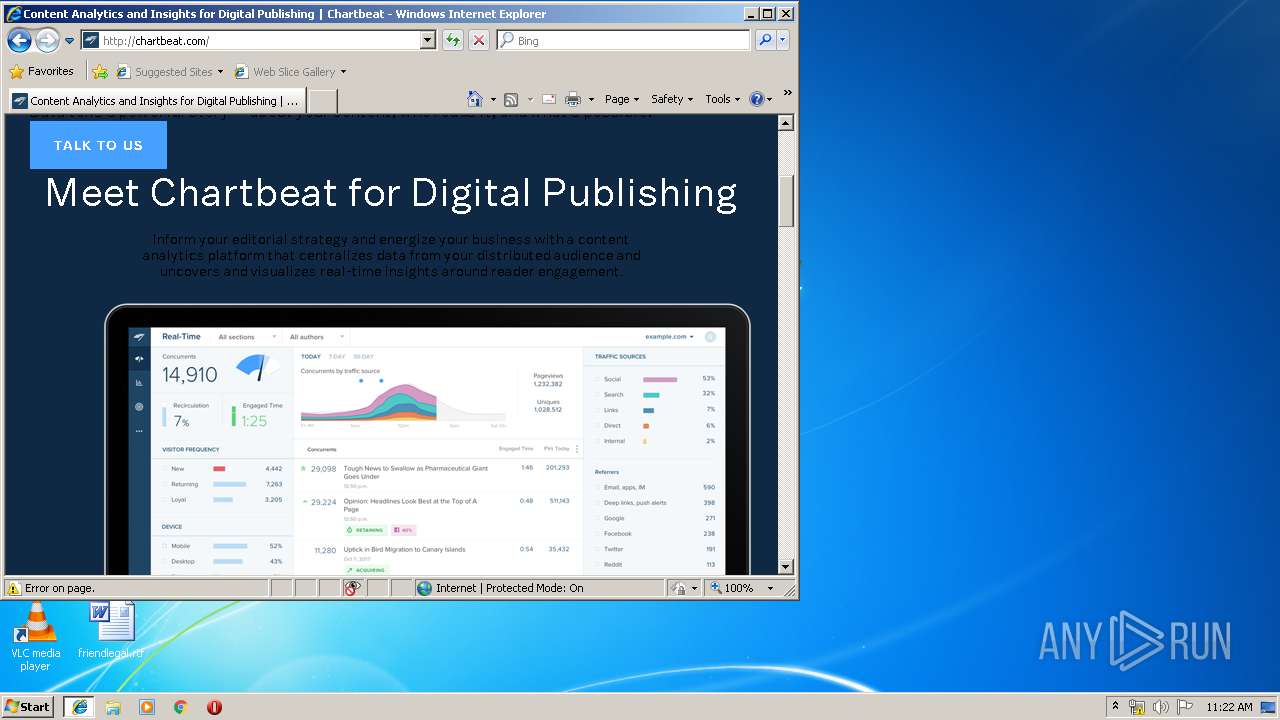Open the Safety menu
Image resolution: width=1280 pixels, height=720 pixels.
click(x=672, y=99)
